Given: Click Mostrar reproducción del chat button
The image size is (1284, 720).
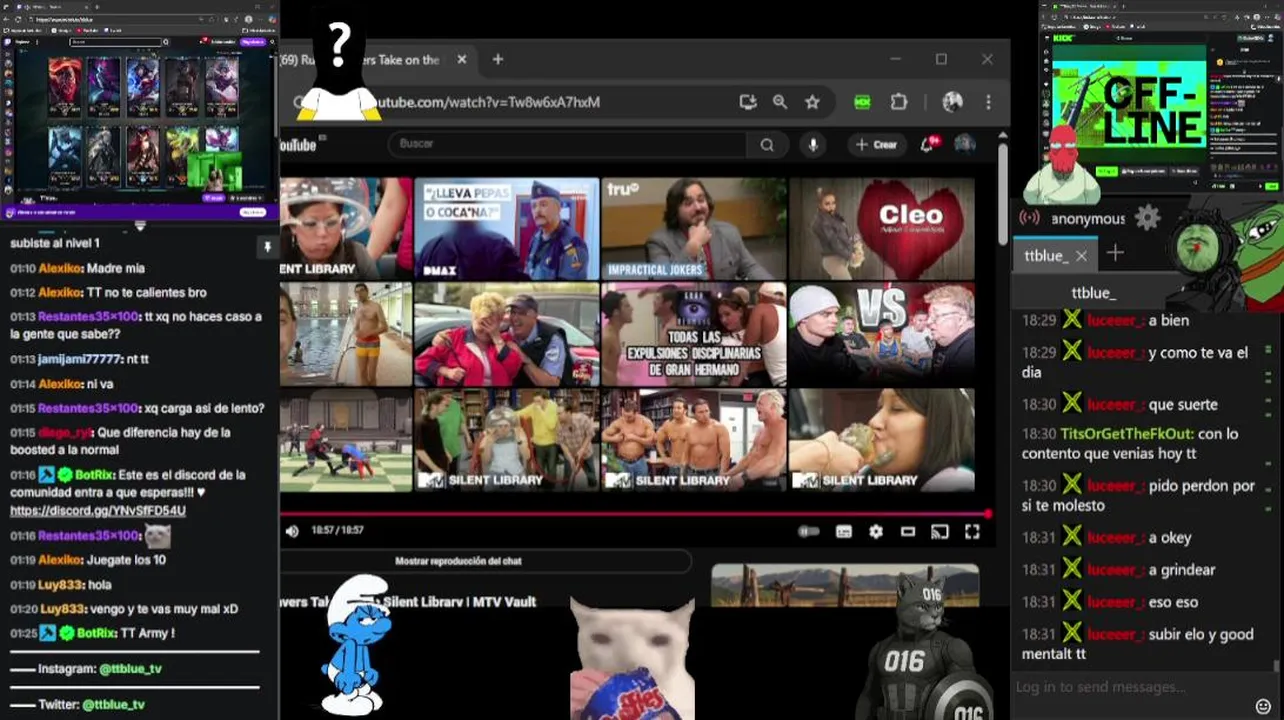Looking at the screenshot, I should click(458, 561).
